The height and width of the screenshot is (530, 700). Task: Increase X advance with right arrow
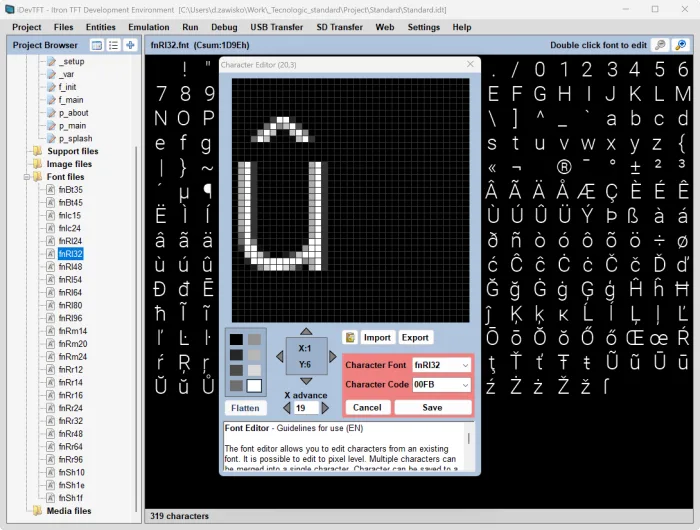pos(325,408)
